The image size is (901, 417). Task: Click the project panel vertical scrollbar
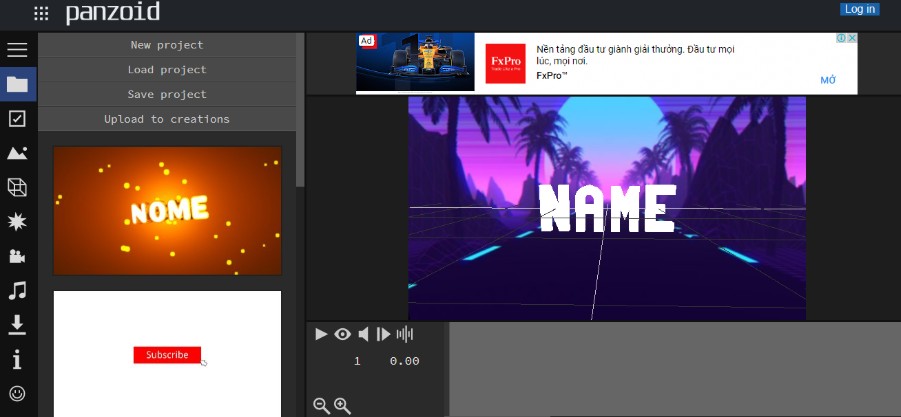(x=300, y=109)
